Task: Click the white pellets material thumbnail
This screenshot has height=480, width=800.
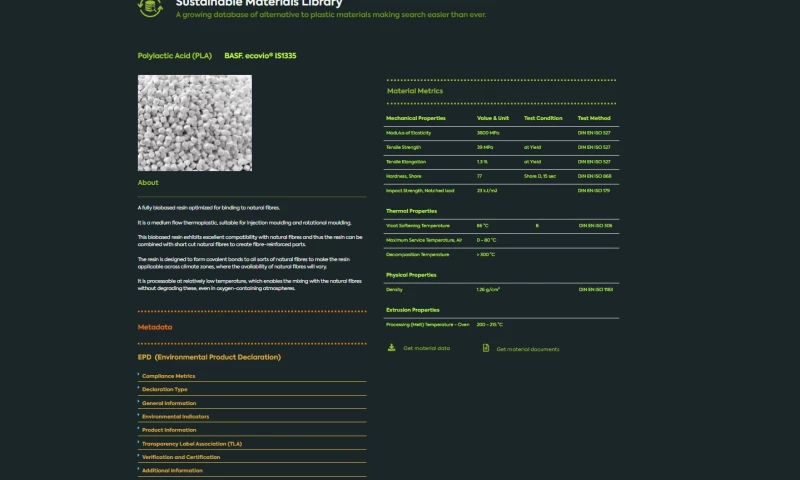Action: (x=194, y=123)
